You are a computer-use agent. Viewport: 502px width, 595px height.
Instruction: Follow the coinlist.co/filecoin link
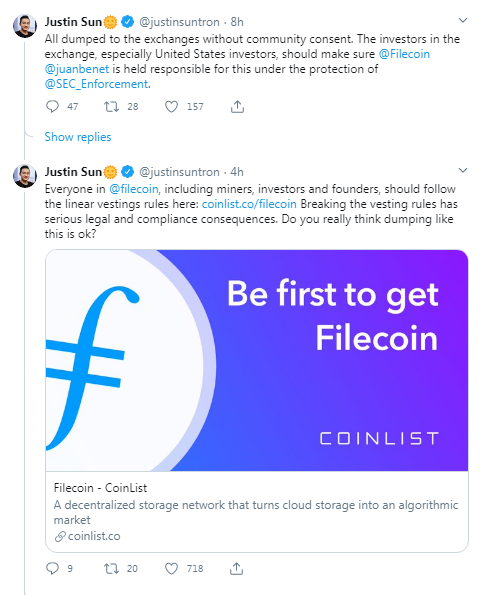click(249, 204)
